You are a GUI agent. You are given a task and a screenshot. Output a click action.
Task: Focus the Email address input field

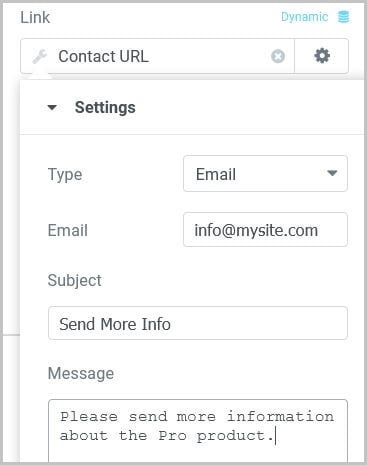tap(265, 230)
